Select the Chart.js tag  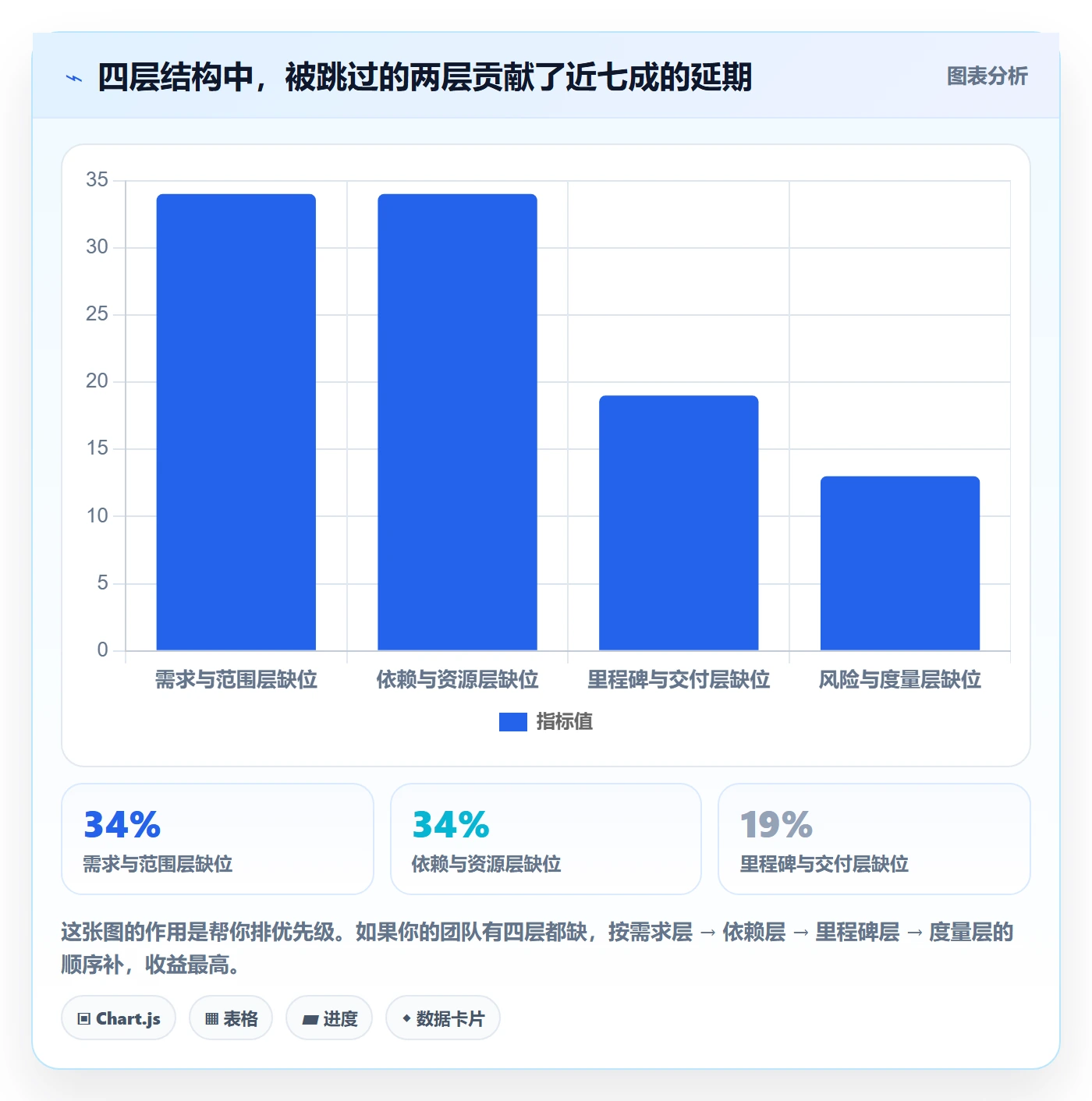[x=119, y=1018]
